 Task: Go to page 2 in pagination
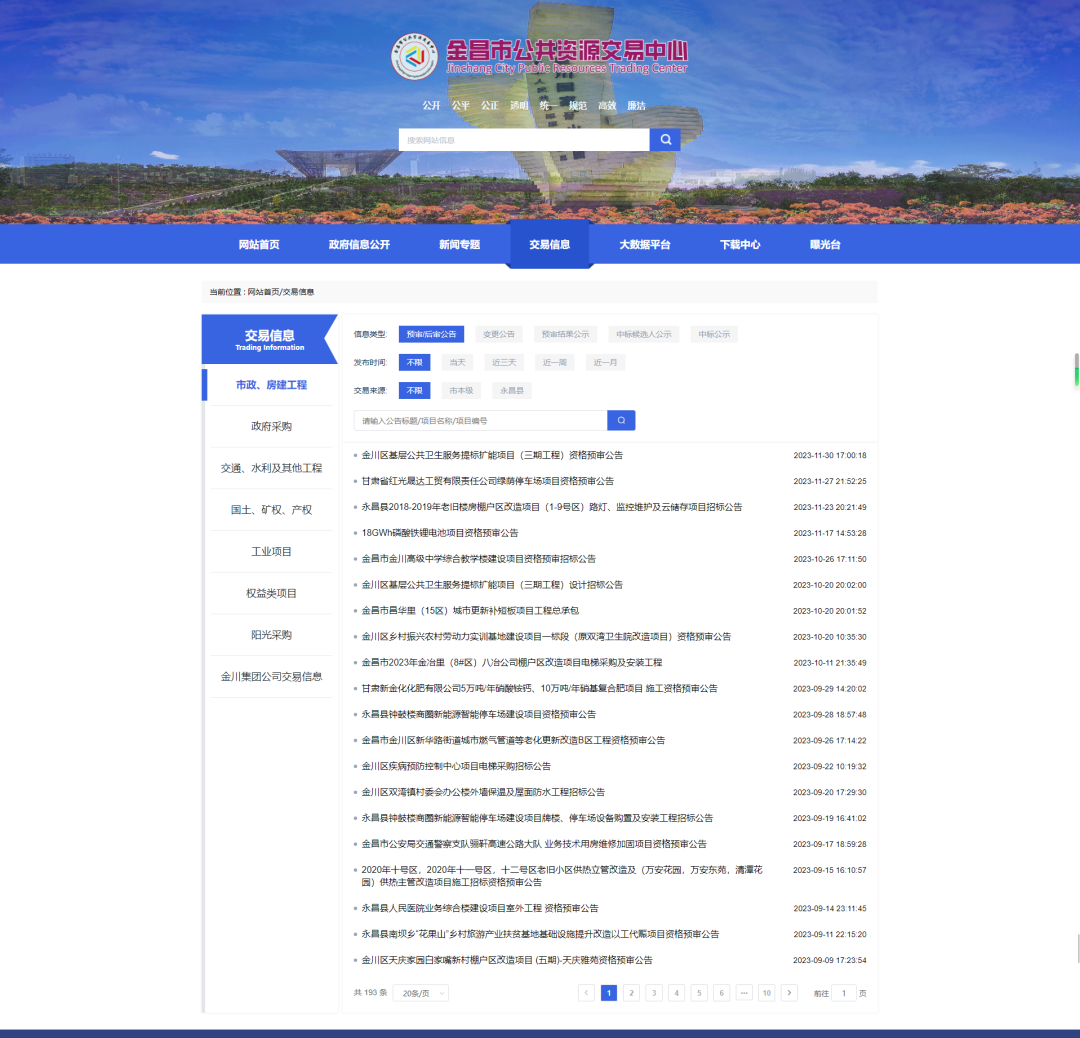tap(632, 993)
